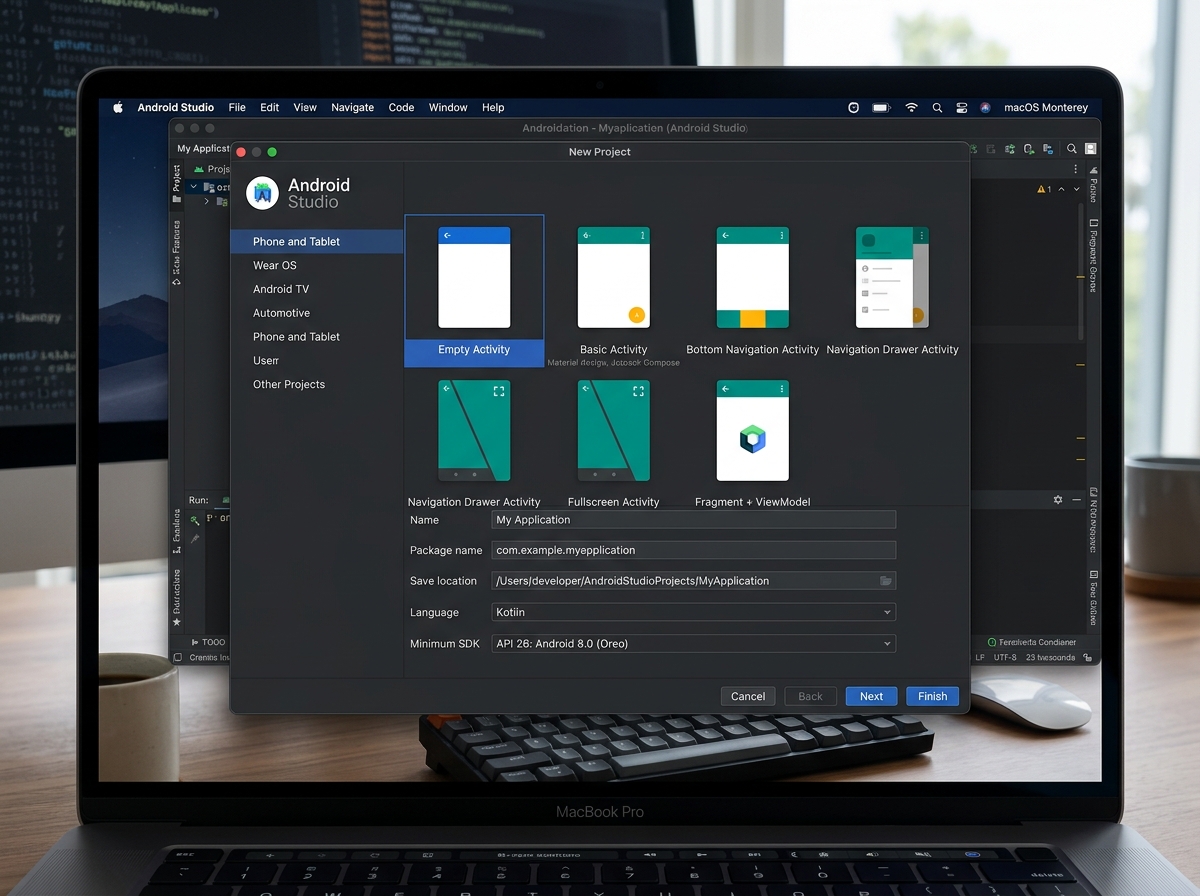The image size is (1200, 896).
Task: Click the Finish button
Action: pos(932,696)
